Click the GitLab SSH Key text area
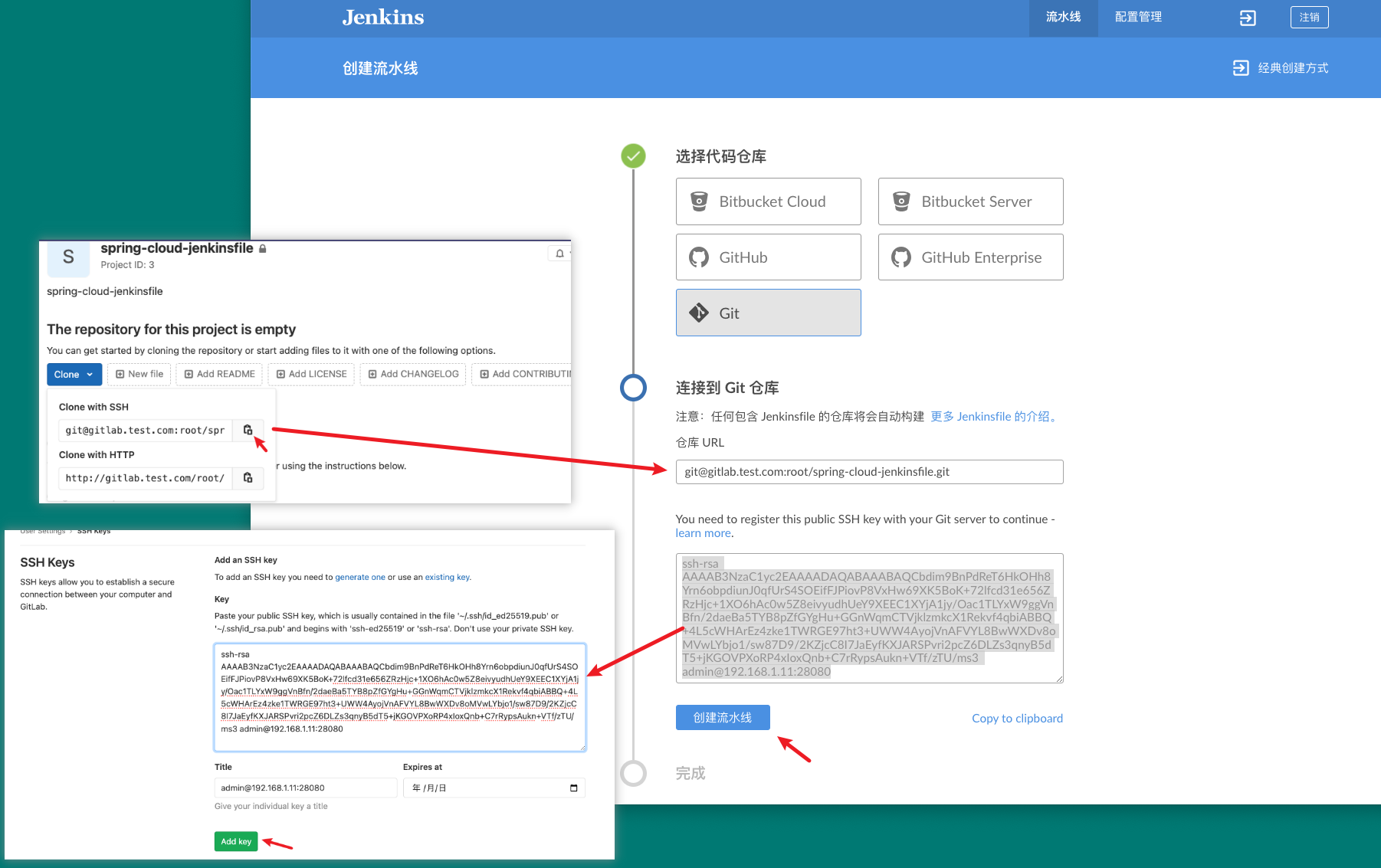The image size is (1381, 868). 400,697
